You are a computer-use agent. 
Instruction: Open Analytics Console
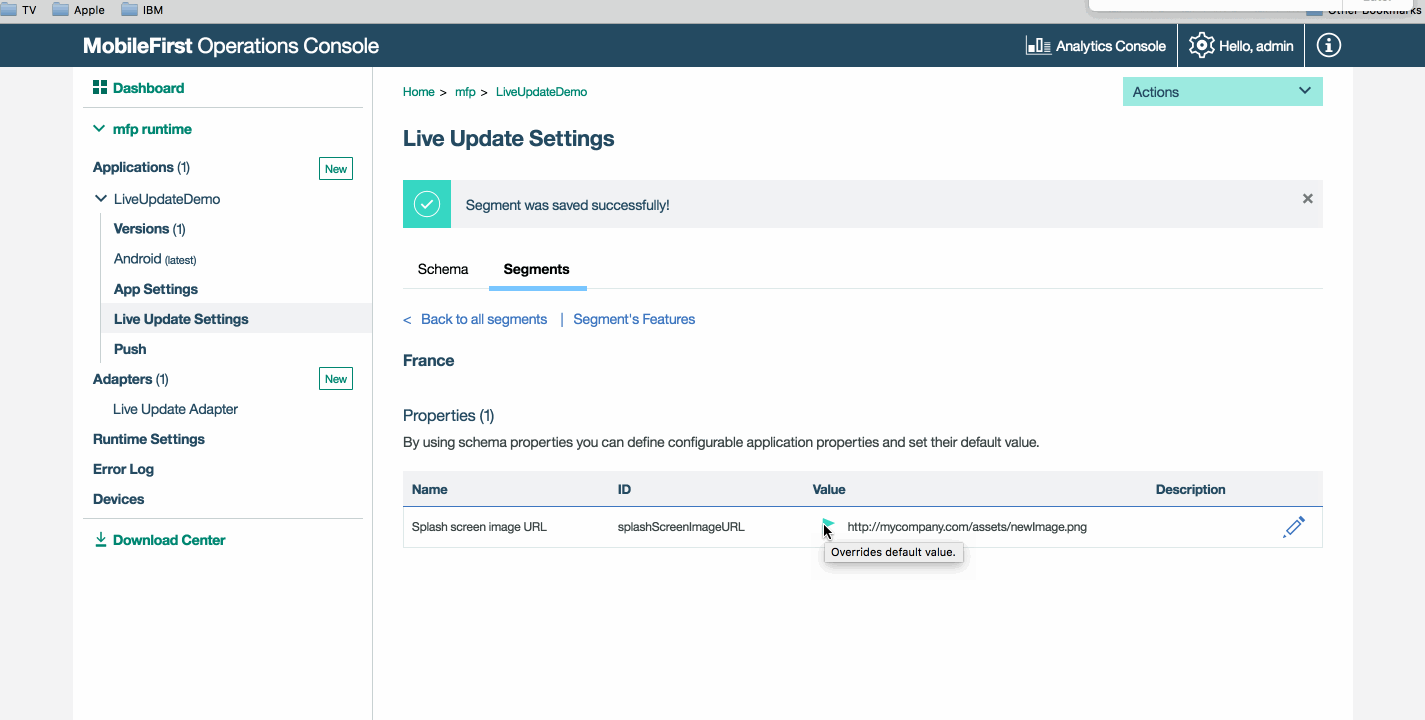tap(1111, 46)
